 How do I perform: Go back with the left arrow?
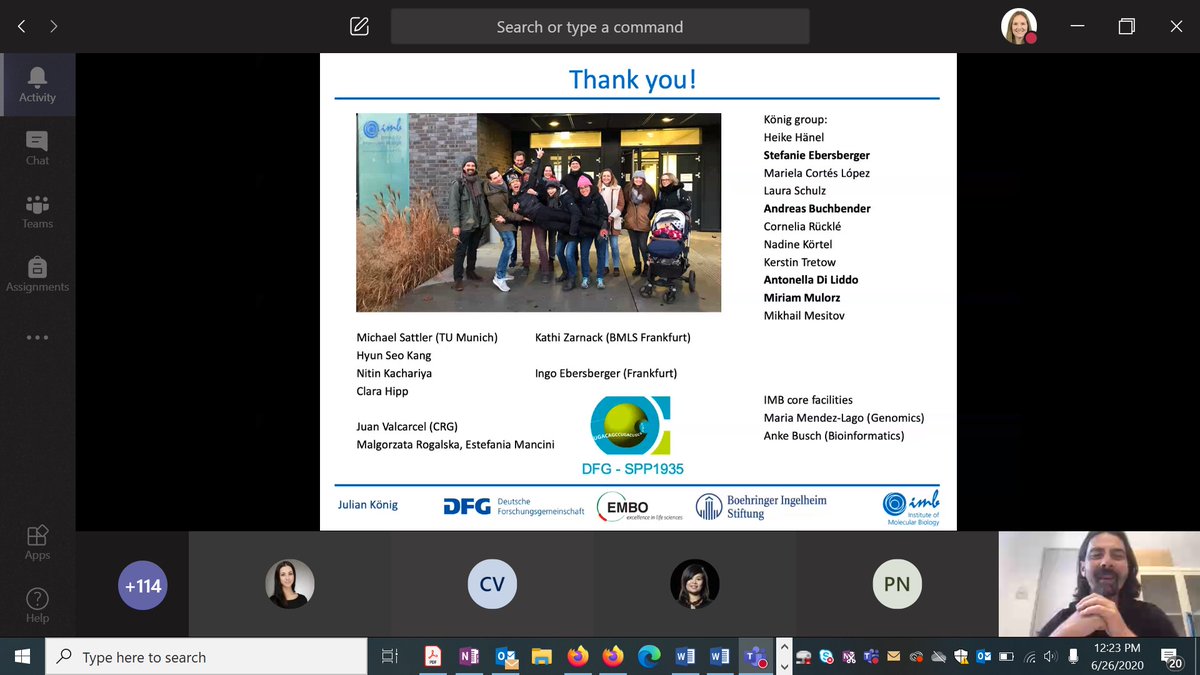click(x=22, y=27)
